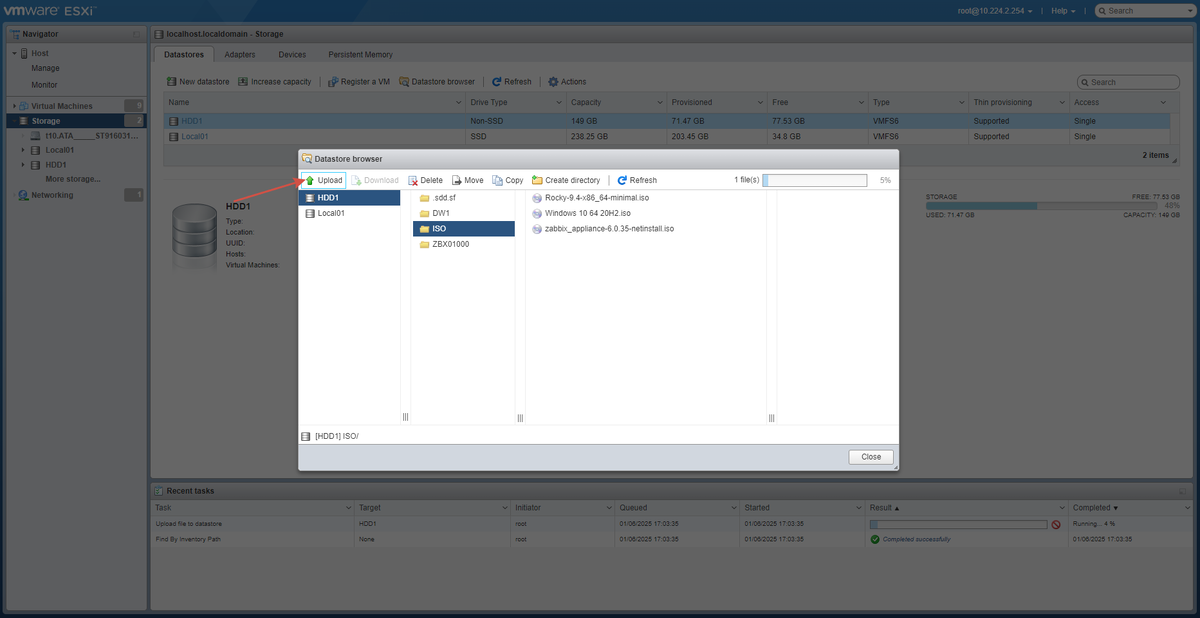Switch to the Datastores tab
The image size is (1200, 618).
point(183,54)
